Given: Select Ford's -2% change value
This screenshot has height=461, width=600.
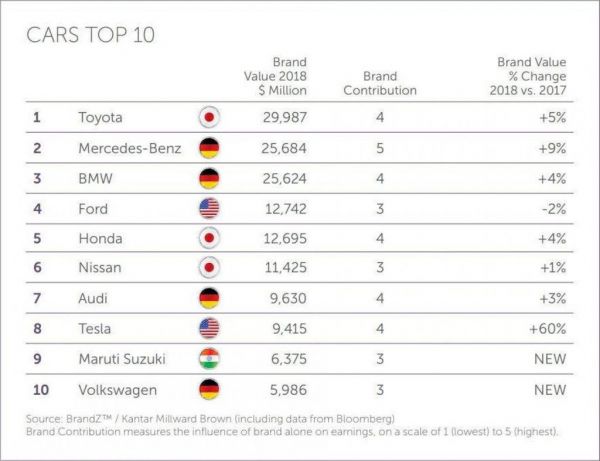Looking at the screenshot, I should tap(552, 208).
